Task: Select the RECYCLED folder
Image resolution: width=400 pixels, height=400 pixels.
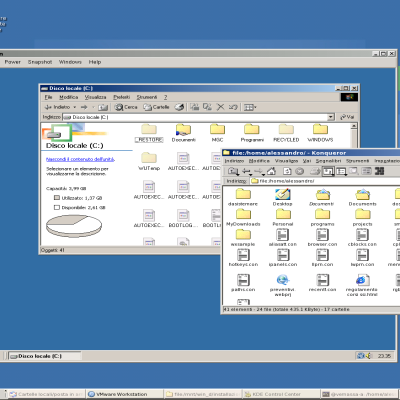Action: pos(286,133)
